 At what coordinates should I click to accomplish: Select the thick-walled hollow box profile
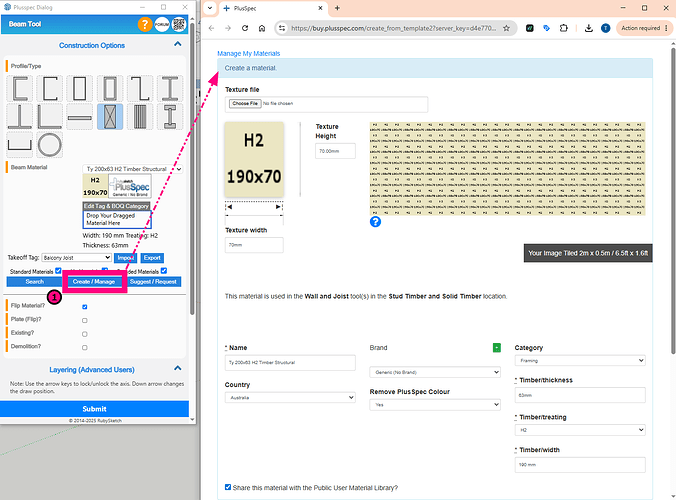tap(110, 88)
